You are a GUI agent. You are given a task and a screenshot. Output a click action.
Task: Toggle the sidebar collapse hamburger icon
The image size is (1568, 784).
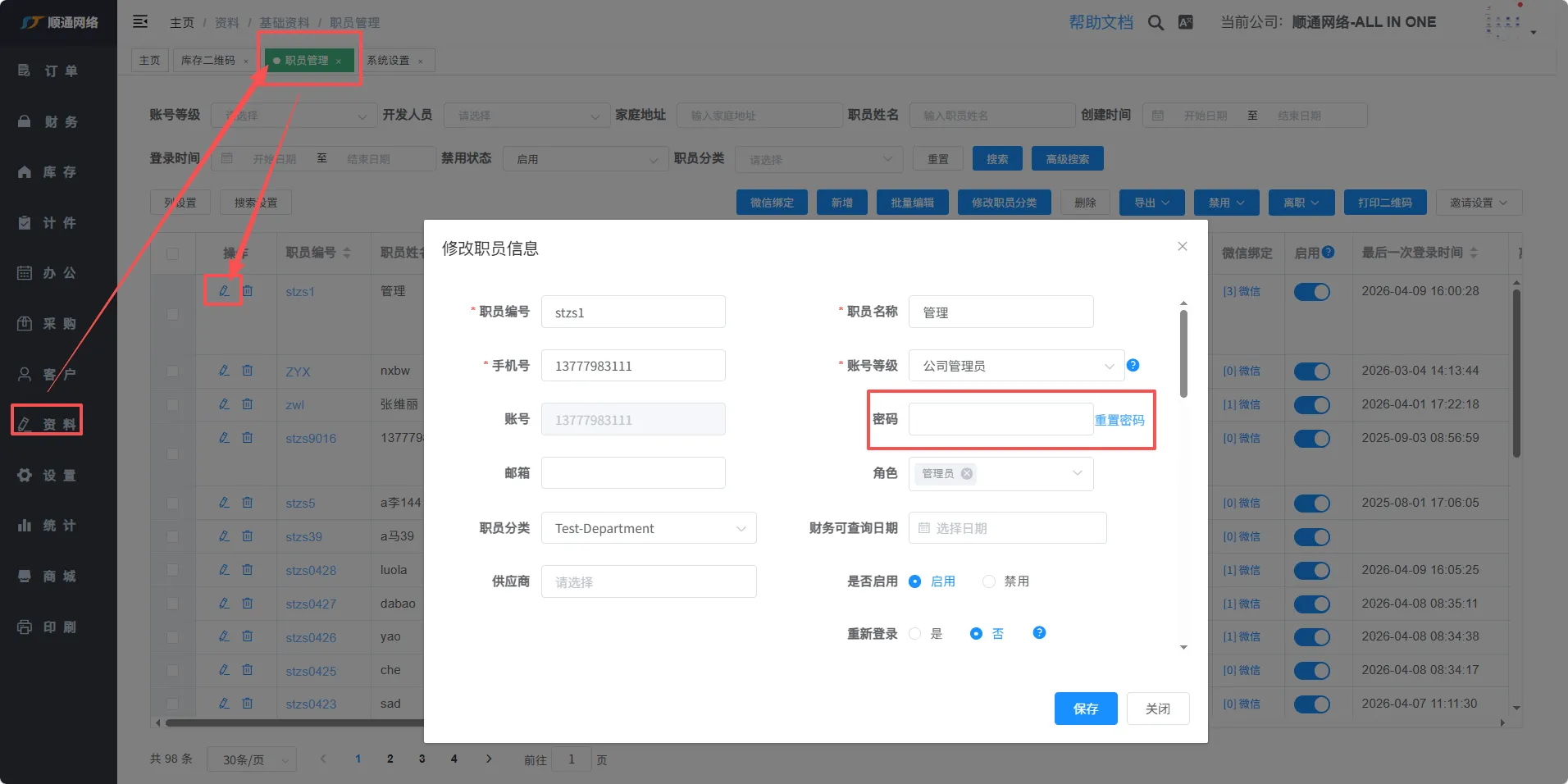point(140,21)
